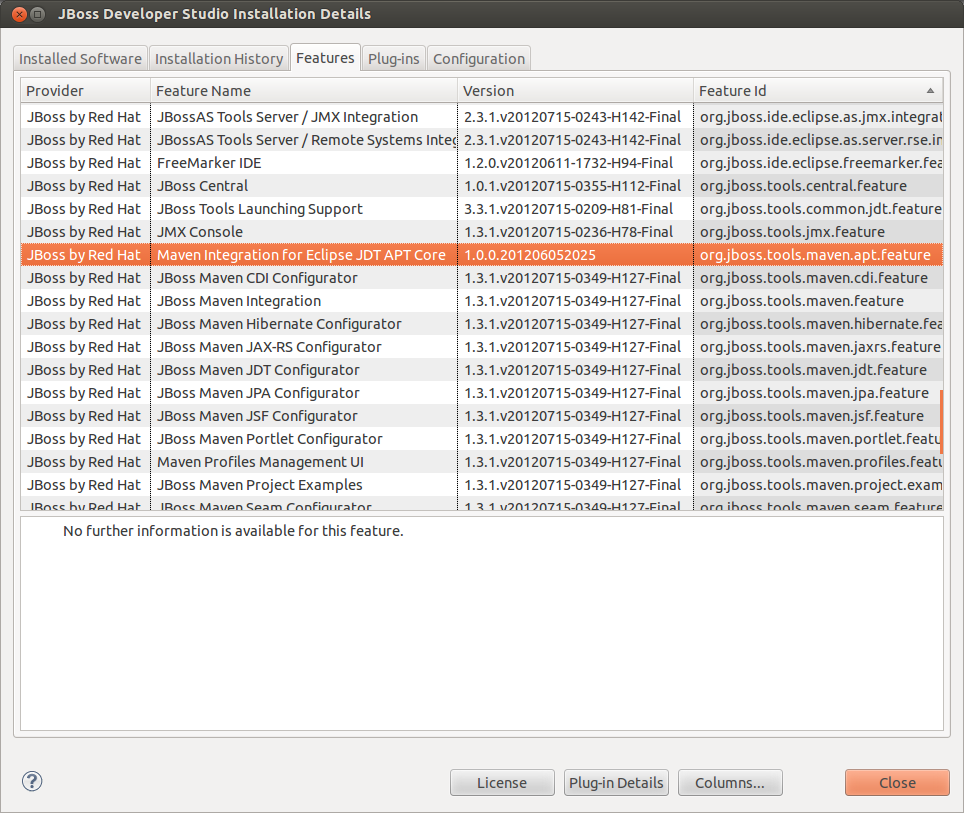Select JBoss Maven Hibernate Configurator
The width and height of the screenshot is (964, 813).
[x=481, y=323]
